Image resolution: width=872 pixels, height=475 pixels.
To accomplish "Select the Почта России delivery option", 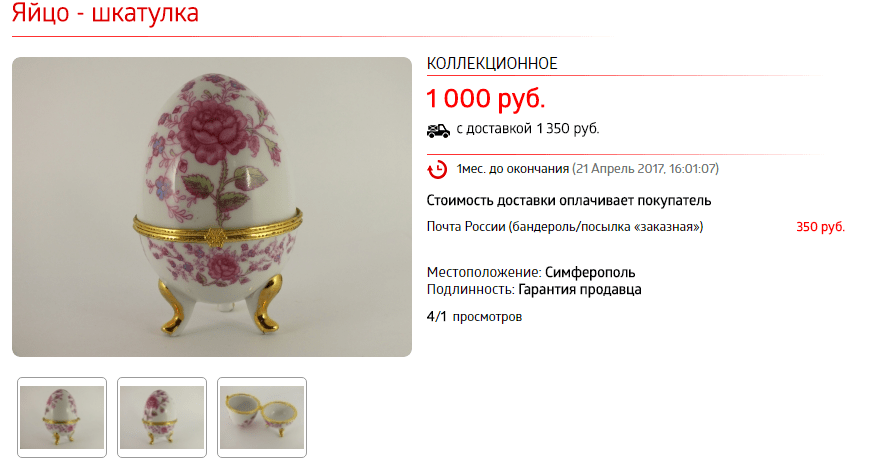I will click(x=565, y=227).
